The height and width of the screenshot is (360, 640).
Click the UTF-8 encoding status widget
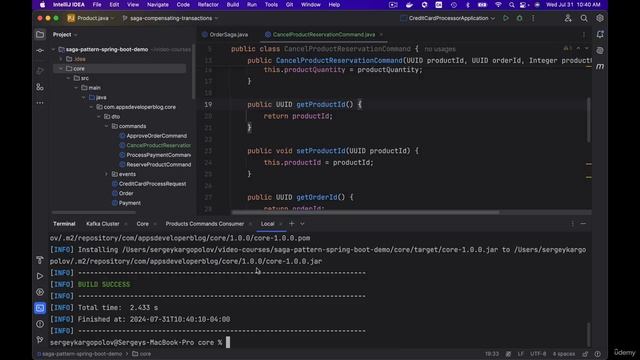538,354
